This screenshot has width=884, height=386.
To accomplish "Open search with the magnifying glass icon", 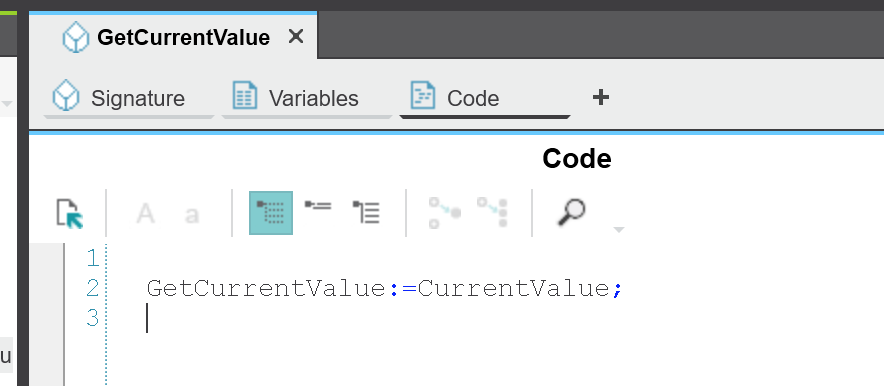I will (x=571, y=212).
